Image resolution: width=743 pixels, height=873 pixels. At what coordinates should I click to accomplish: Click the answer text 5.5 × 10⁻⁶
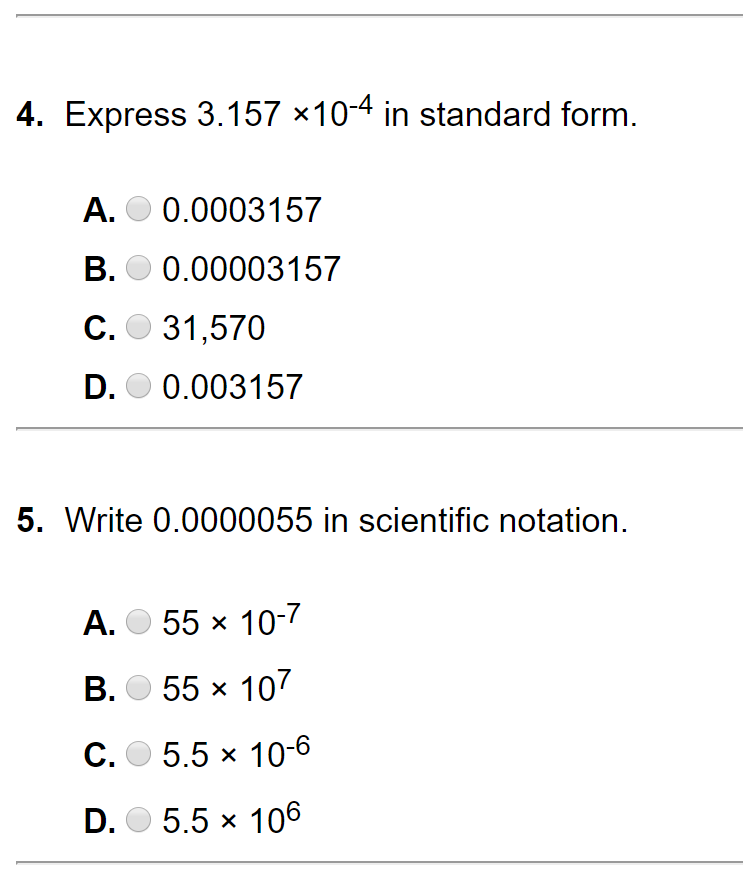pos(230,756)
